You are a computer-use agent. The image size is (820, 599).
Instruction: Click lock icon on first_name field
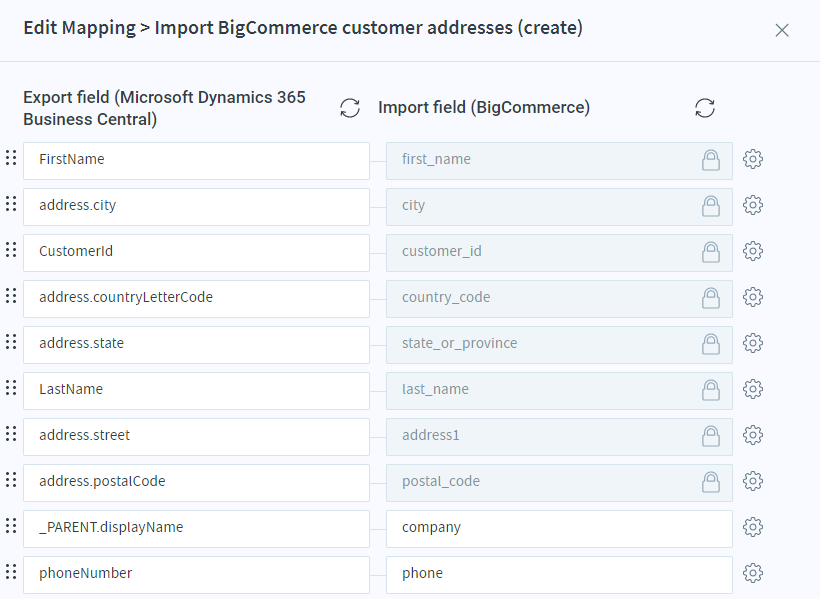point(711,160)
